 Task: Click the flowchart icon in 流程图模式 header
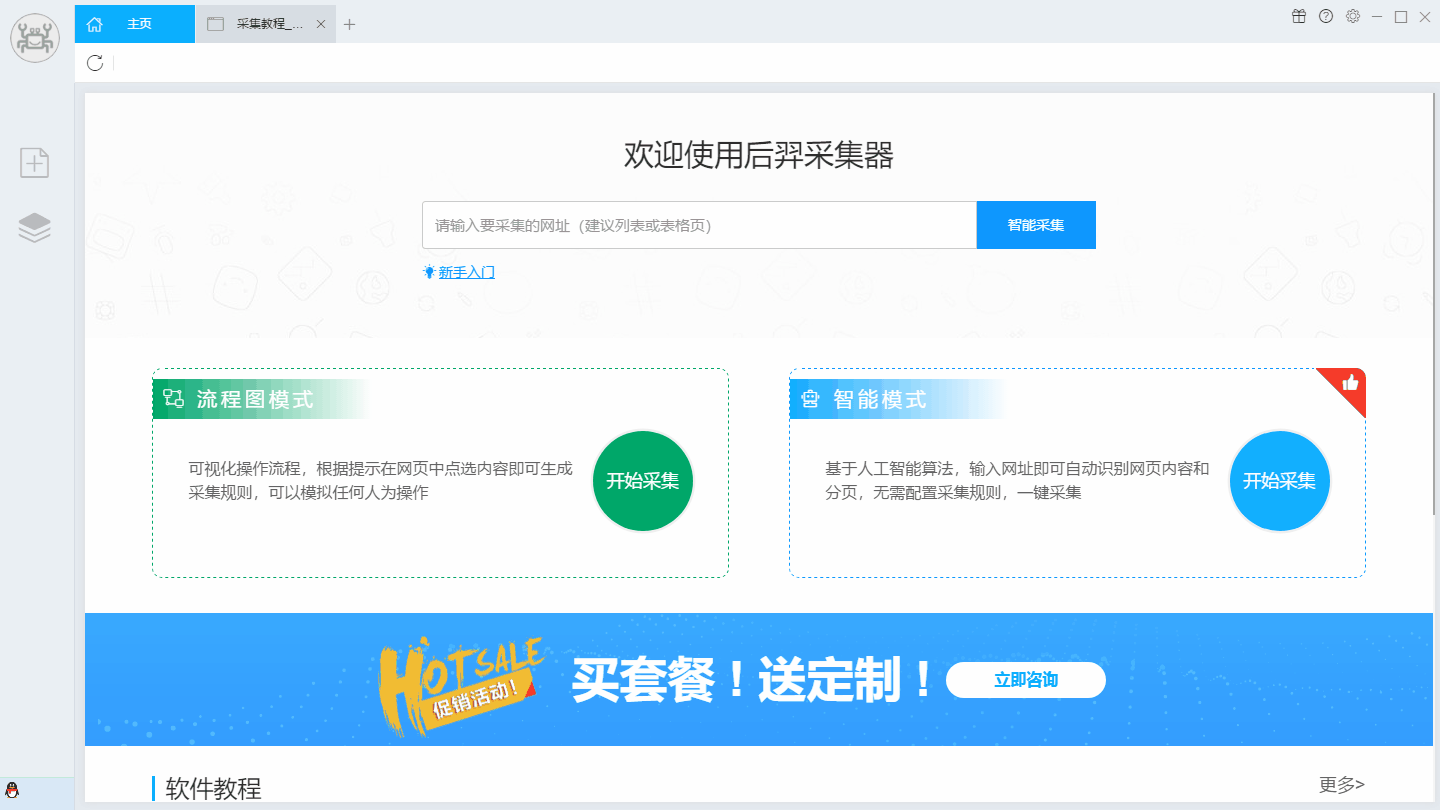[173, 399]
